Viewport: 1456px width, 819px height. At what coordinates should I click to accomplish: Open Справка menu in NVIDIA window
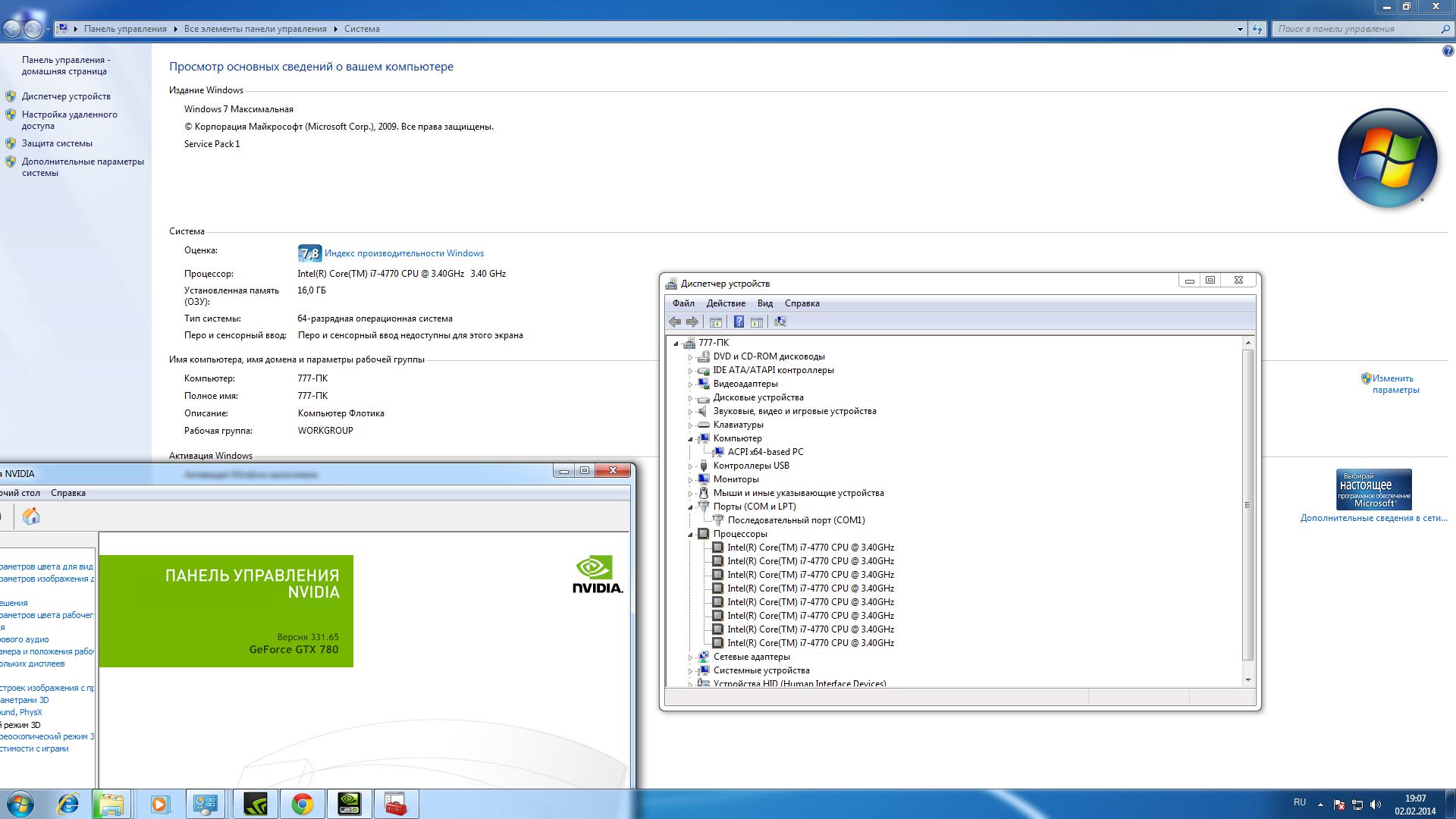pos(68,493)
